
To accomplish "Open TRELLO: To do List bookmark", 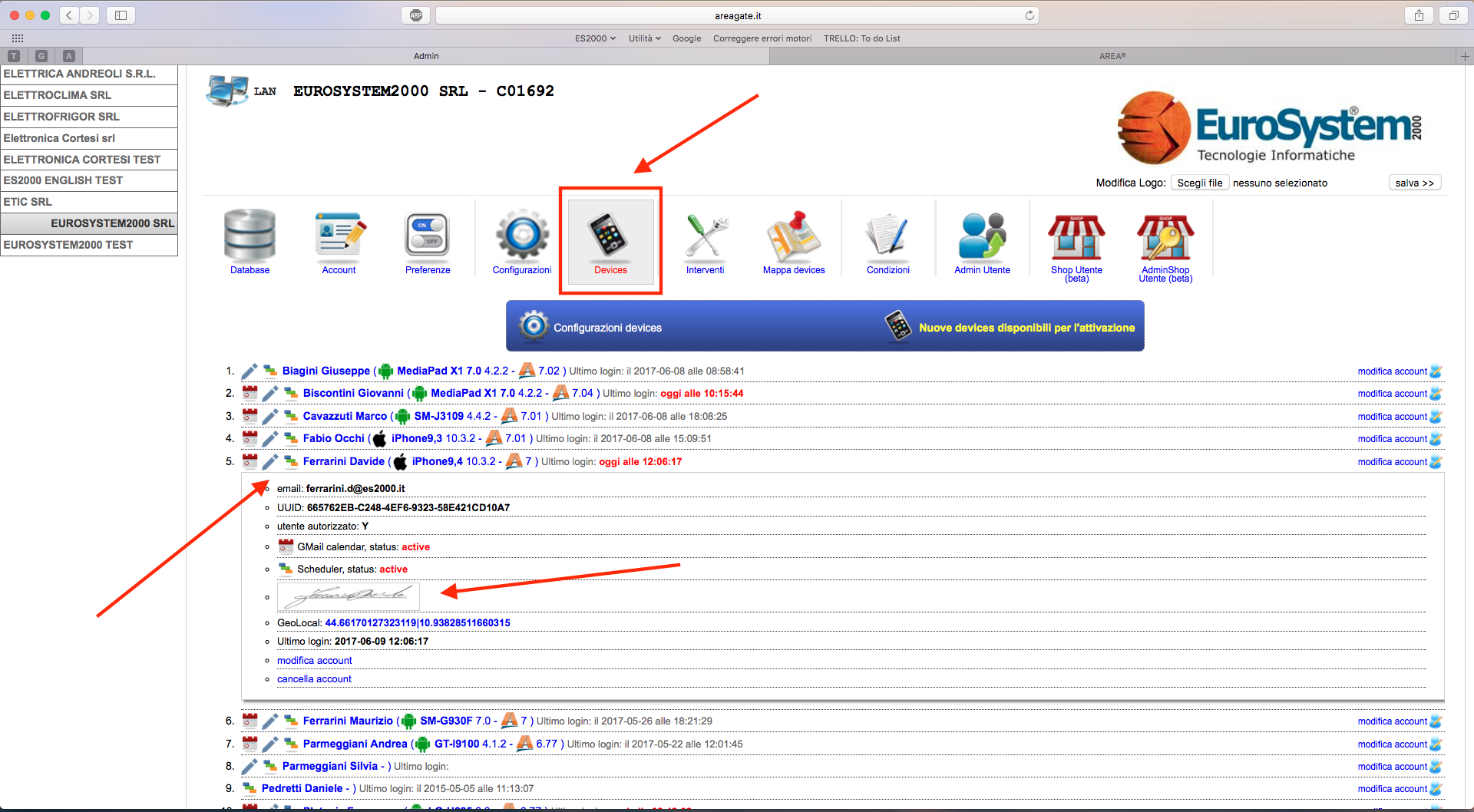I will pyautogui.click(x=861, y=38).
